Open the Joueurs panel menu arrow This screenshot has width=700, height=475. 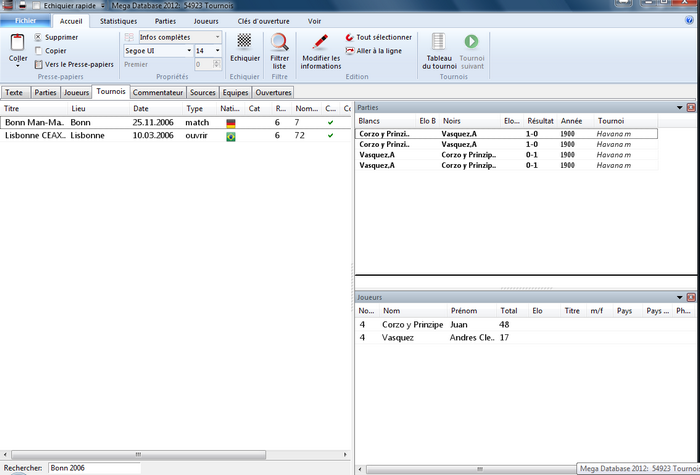coord(679,297)
